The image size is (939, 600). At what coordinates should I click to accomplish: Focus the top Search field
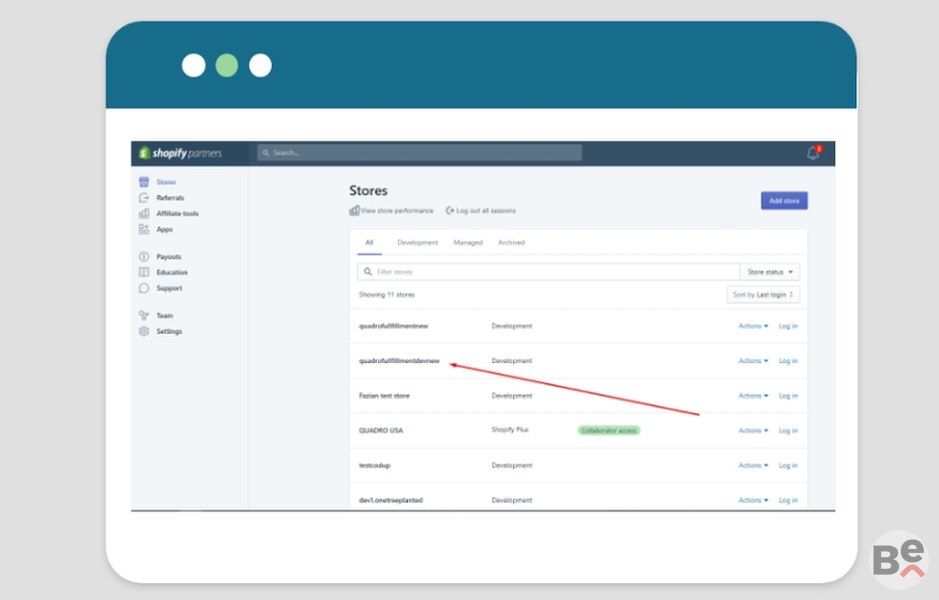click(419, 153)
